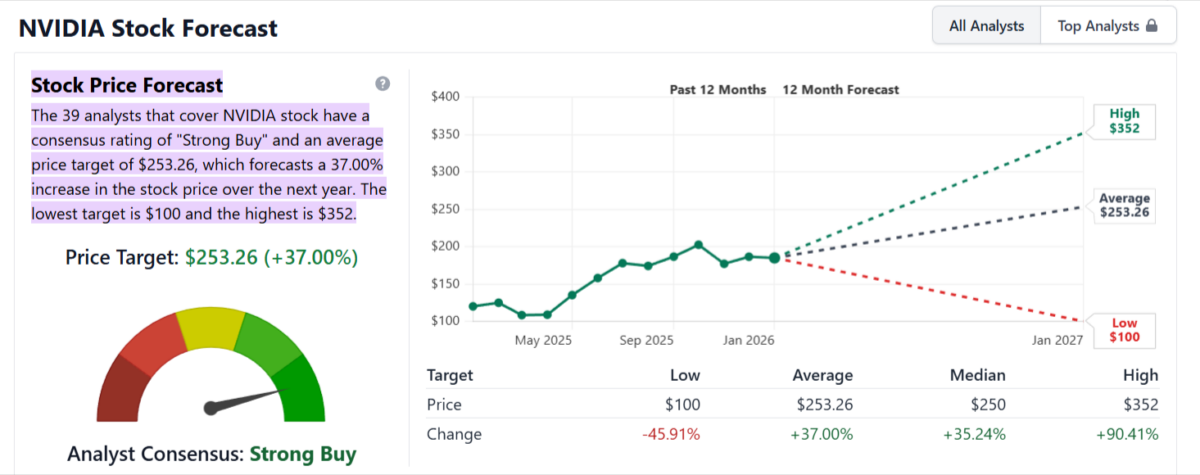Click the large current-price dot on chart

click(x=774, y=258)
